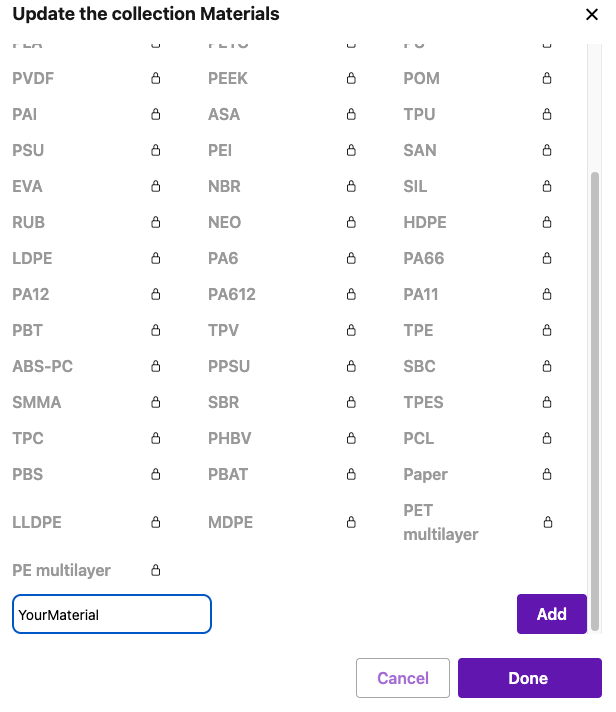Click the lock icon next to PVDF
The image size is (616, 712).
155,78
